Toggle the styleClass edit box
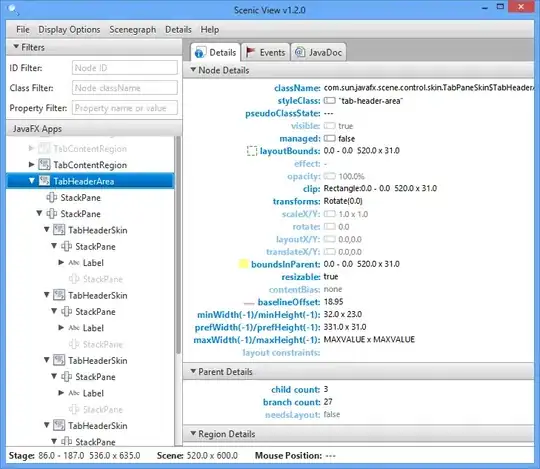540x469 pixels. click(330, 101)
